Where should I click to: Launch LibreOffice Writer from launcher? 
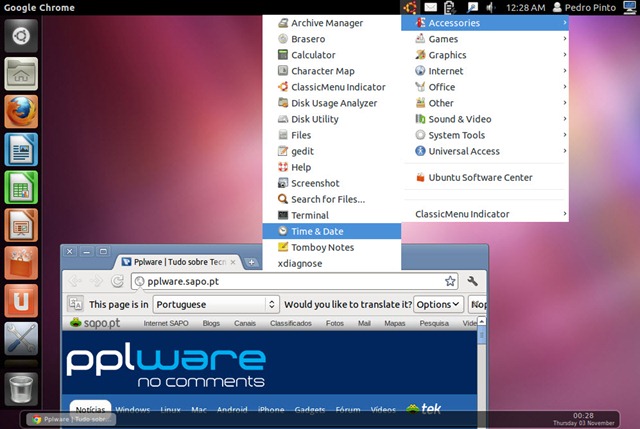pyautogui.click(x=21, y=149)
